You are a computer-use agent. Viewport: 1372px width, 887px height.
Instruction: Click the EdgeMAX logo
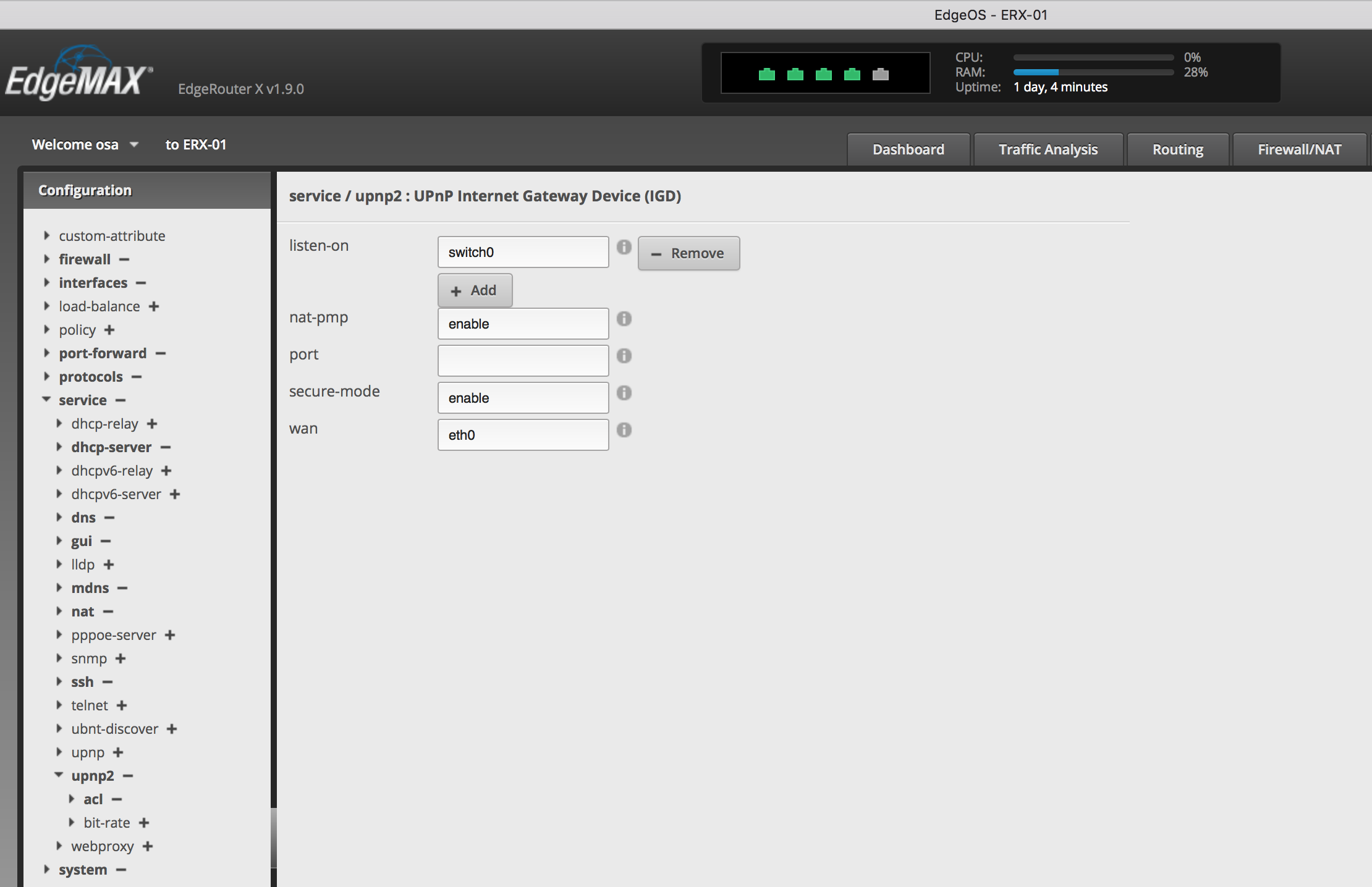pyautogui.click(x=78, y=74)
